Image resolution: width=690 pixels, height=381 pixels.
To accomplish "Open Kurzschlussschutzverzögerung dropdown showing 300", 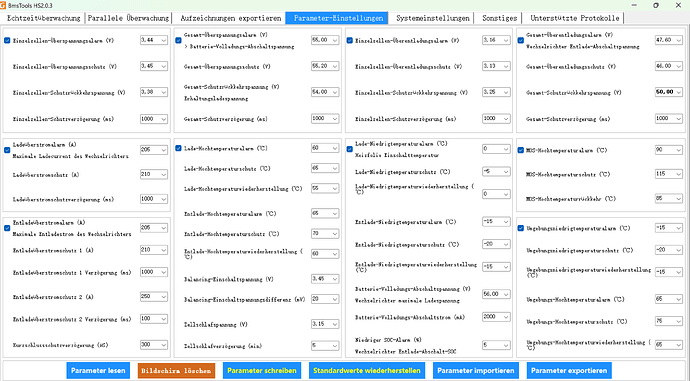I will [x=154, y=345].
